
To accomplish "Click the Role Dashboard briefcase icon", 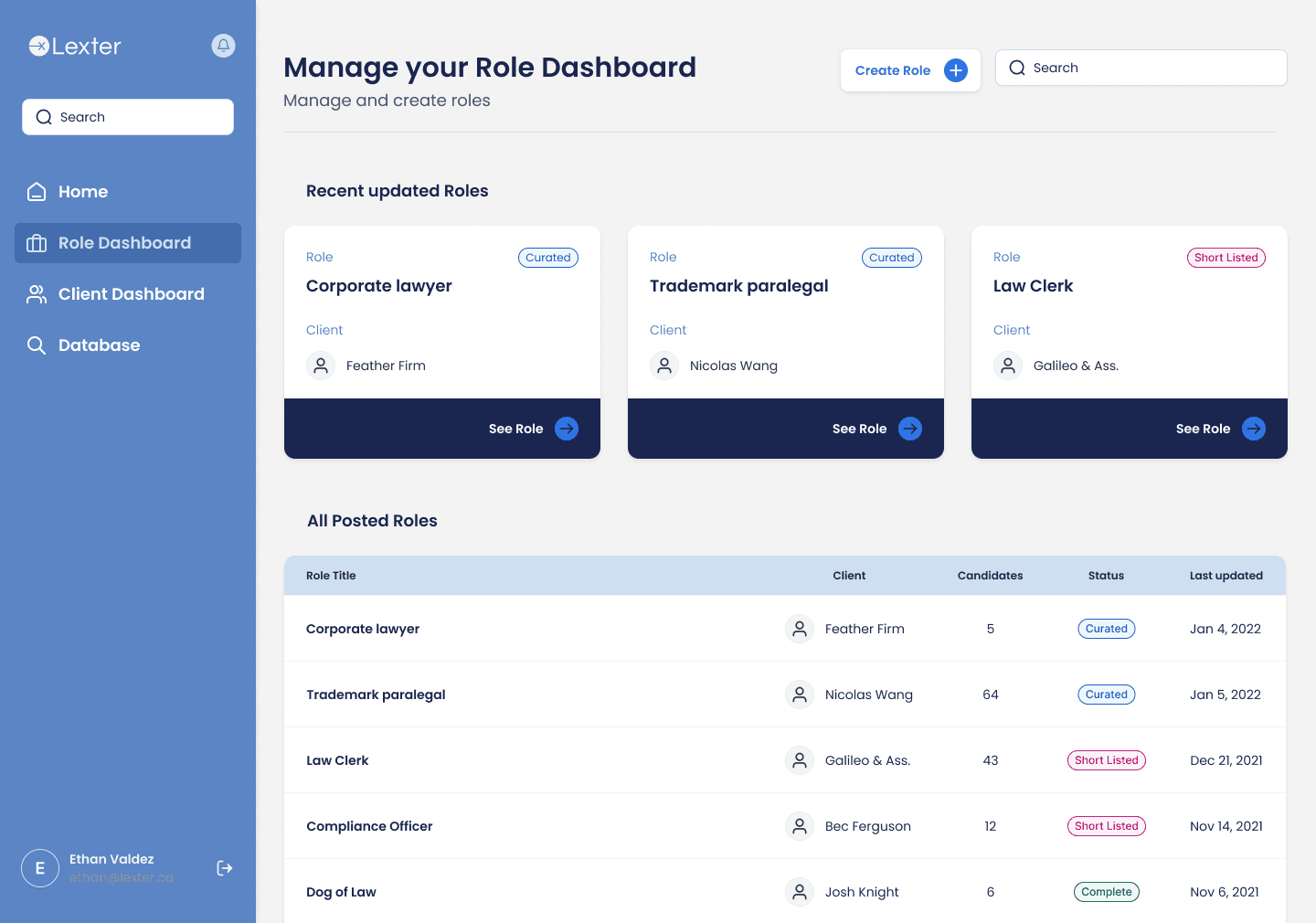I will click(37, 243).
